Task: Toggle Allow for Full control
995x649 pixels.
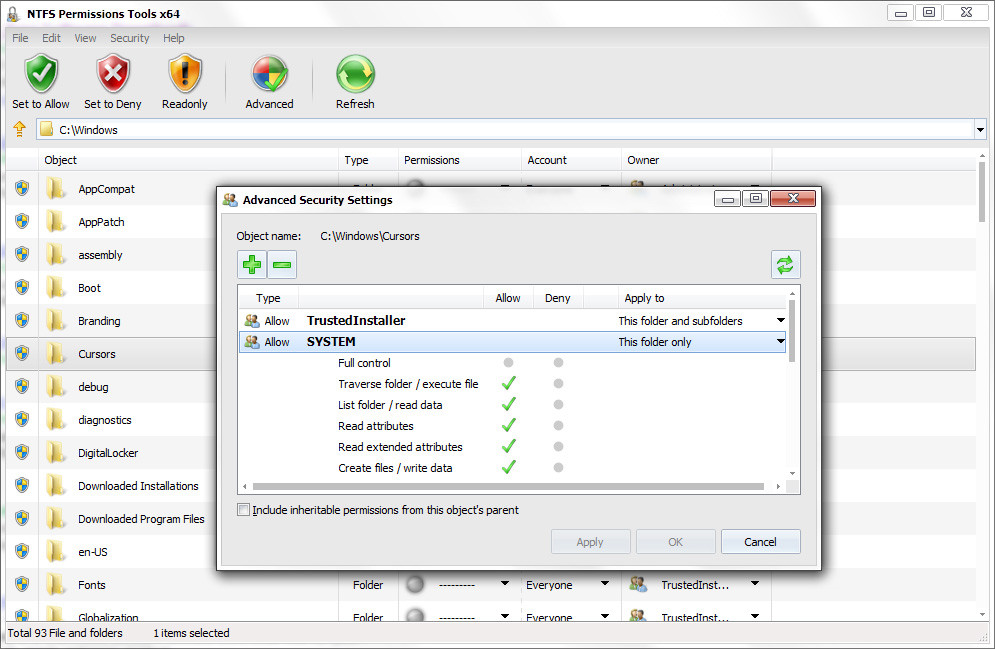Action: pyautogui.click(x=508, y=363)
